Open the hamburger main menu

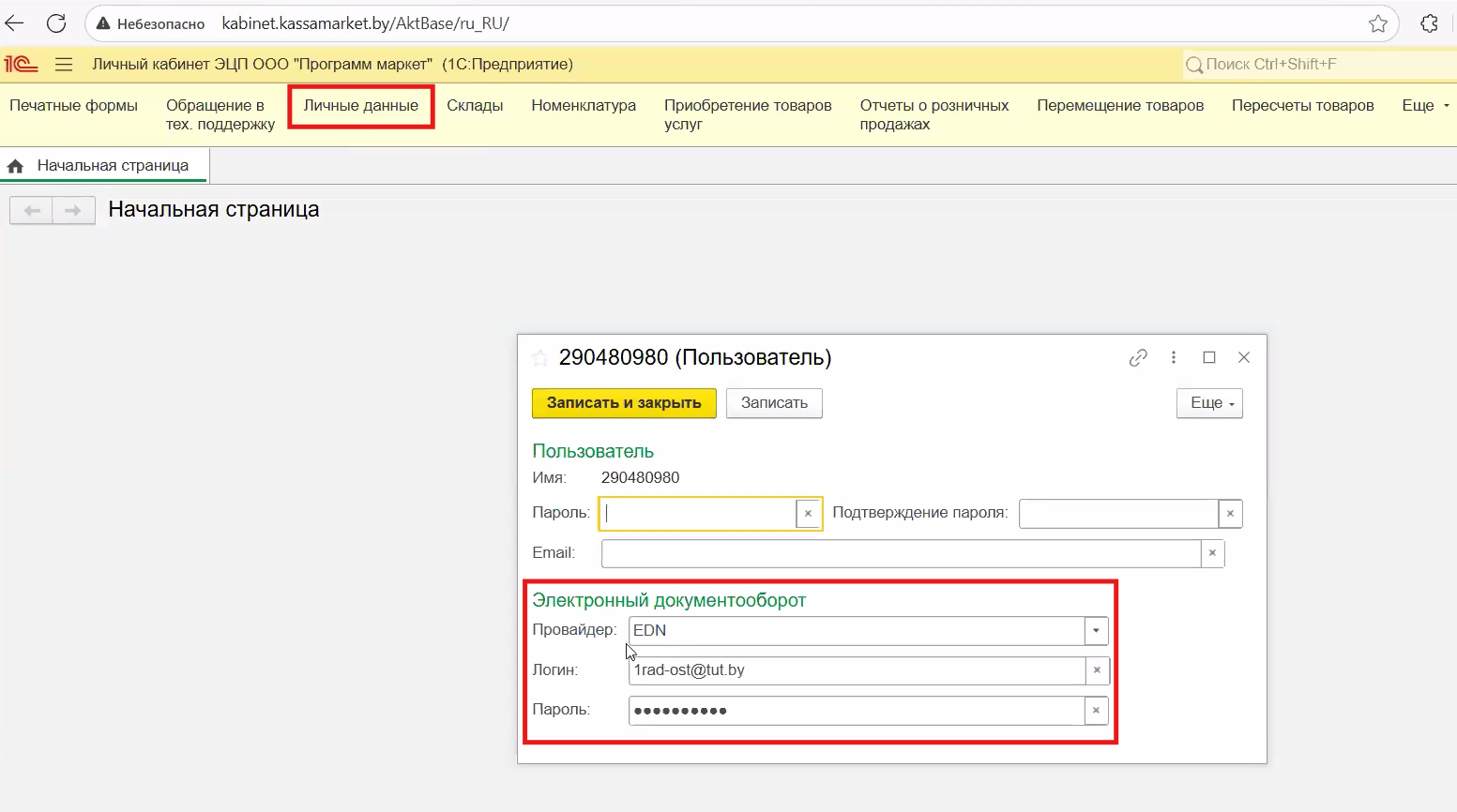pyautogui.click(x=64, y=64)
